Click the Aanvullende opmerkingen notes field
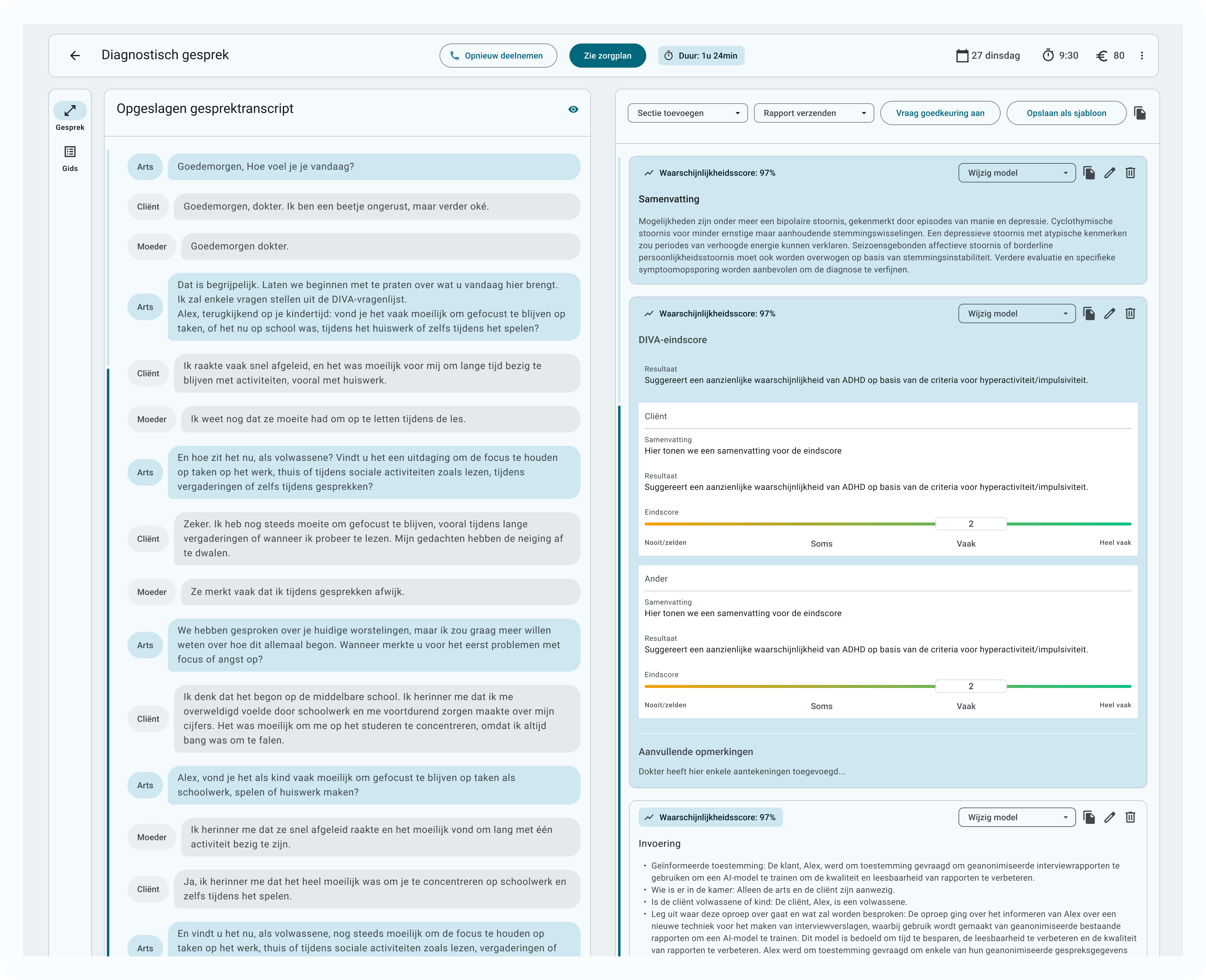This screenshot has height=980, width=1206. pyautogui.click(x=741, y=771)
